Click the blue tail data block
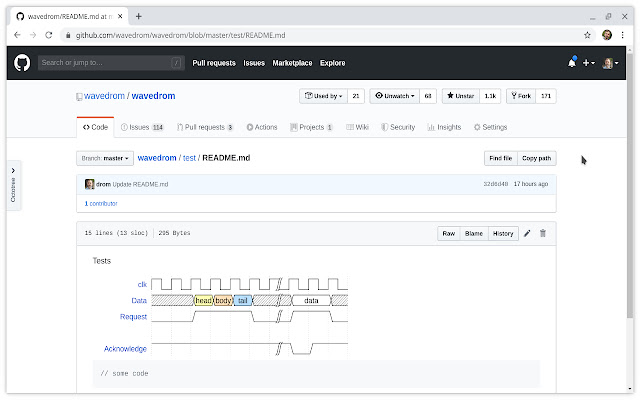Screen dimensions: 640x400 [x=242, y=301]
